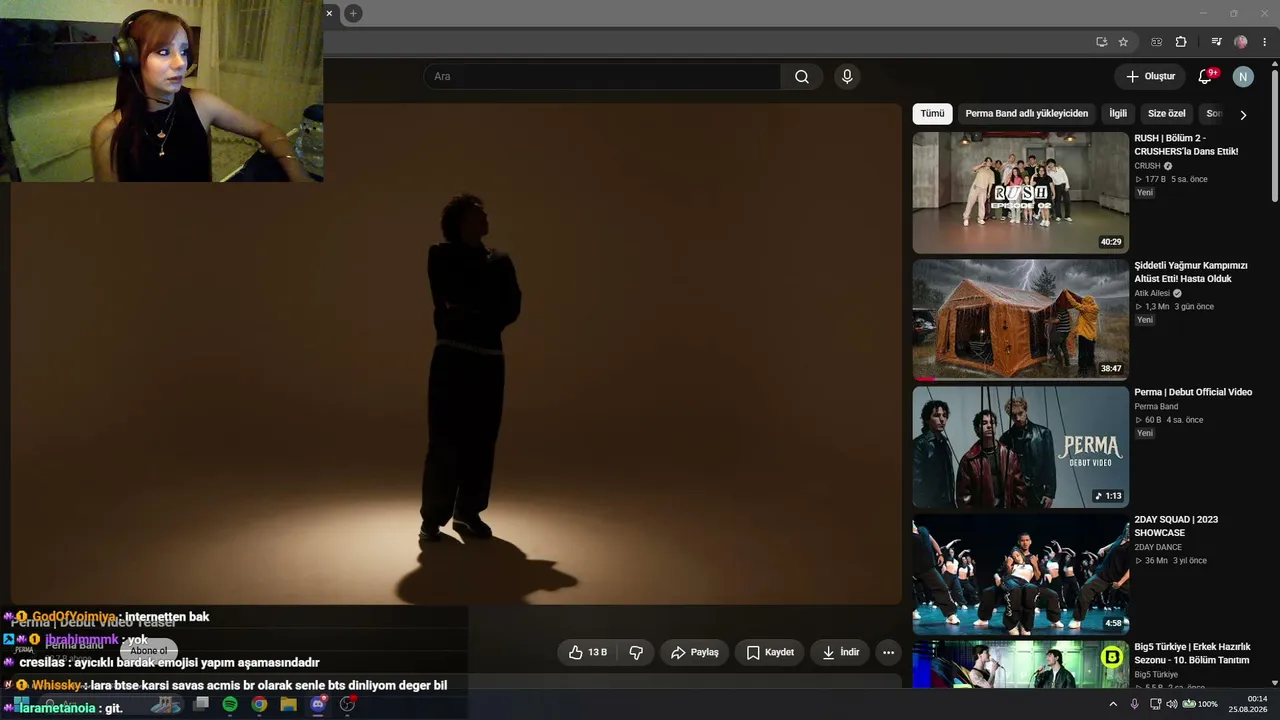Click the CRUSH channel name

click(x=1147, y=166)
